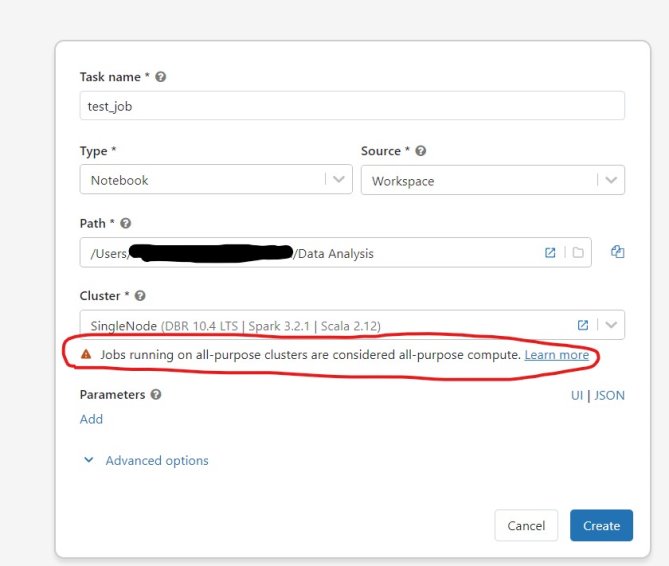The image size is (669, 566).
Task: Select the SingleNode cluster field
Action: tap(352, 325)
